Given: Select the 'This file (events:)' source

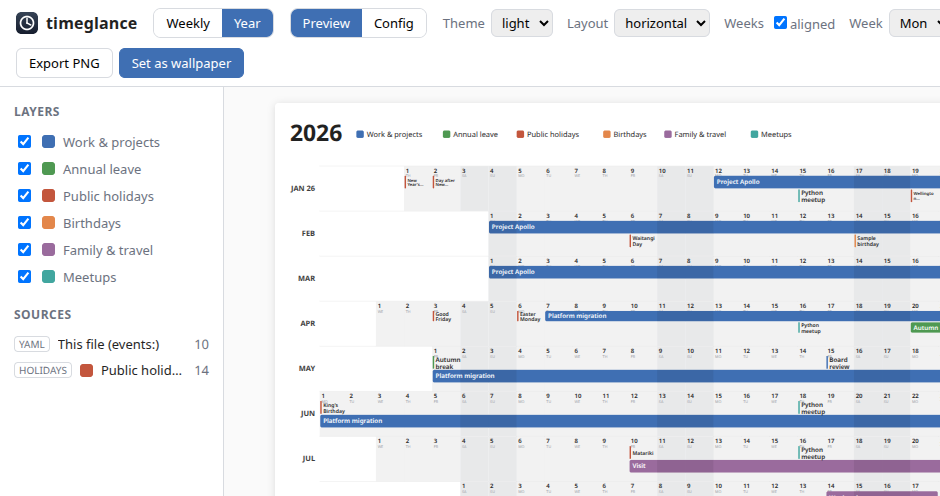Looking at the screenshot, I should pos(109,344).
